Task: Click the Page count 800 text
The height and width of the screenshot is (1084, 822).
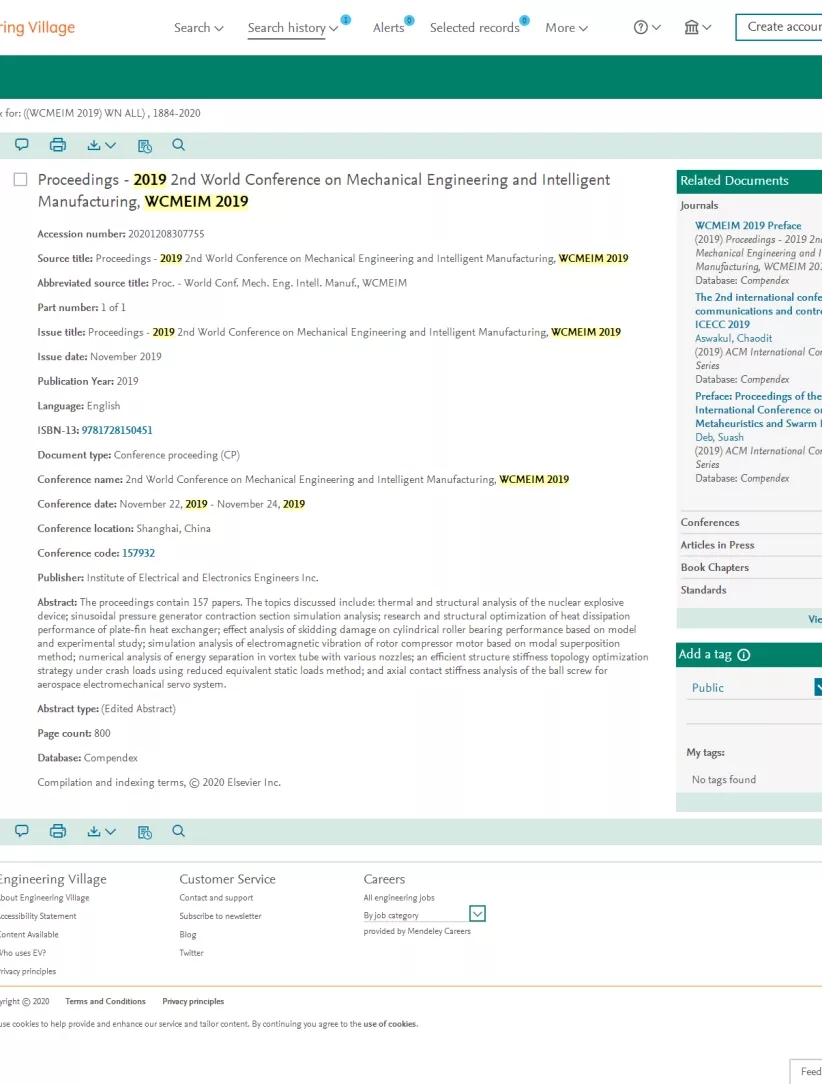Action: (x=74, y=733)
